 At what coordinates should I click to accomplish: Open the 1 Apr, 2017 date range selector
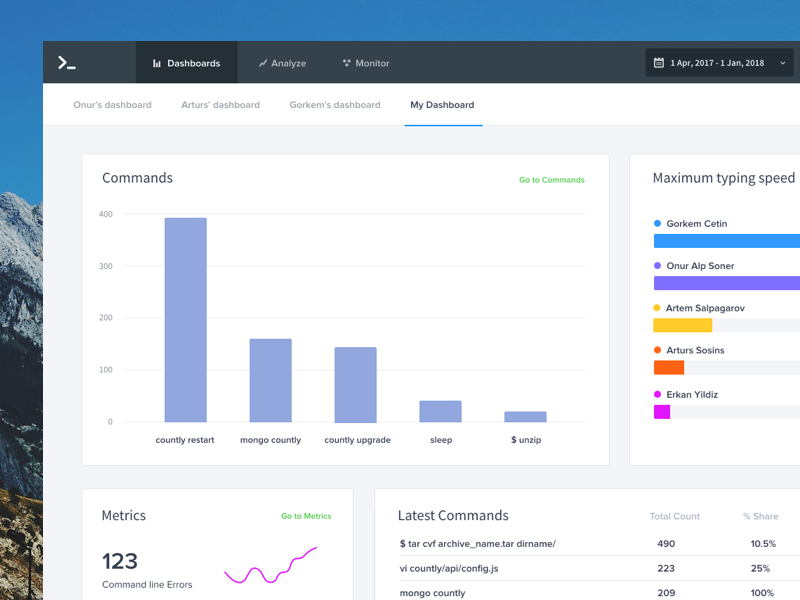717,63
